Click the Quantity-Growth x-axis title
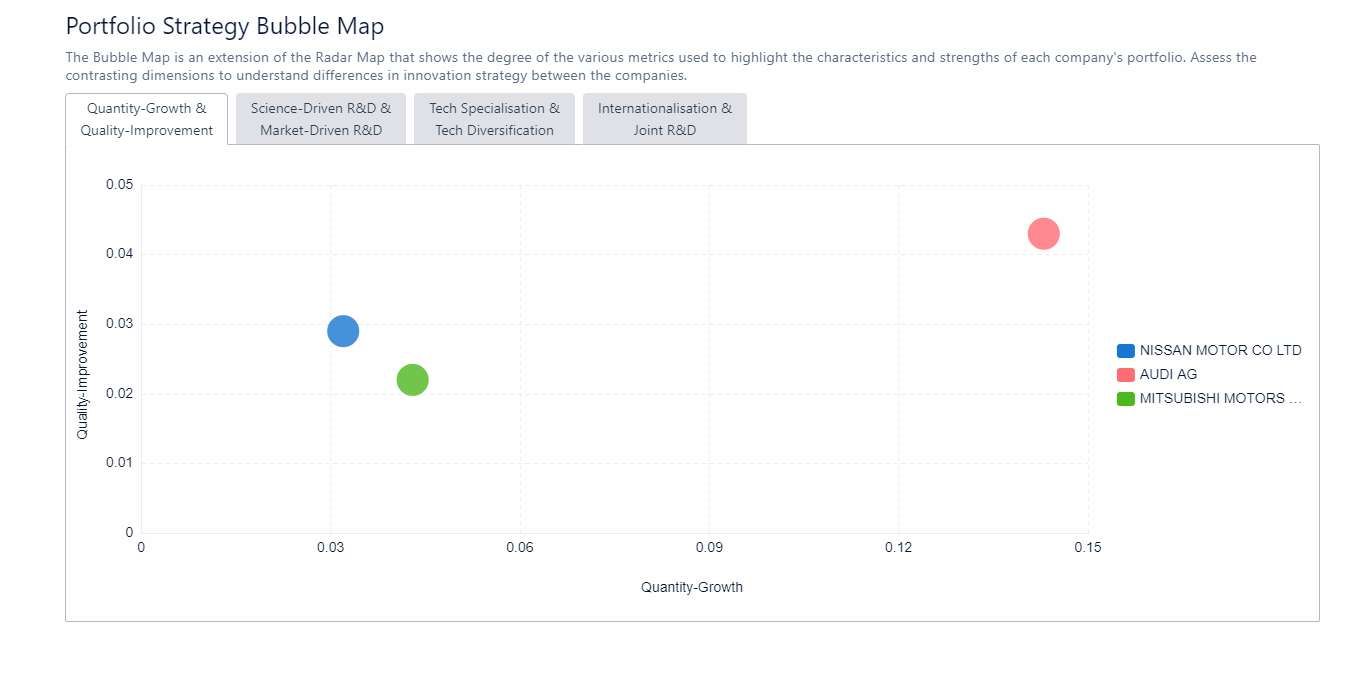The image size is (1362, 676). tap(692, 588)
